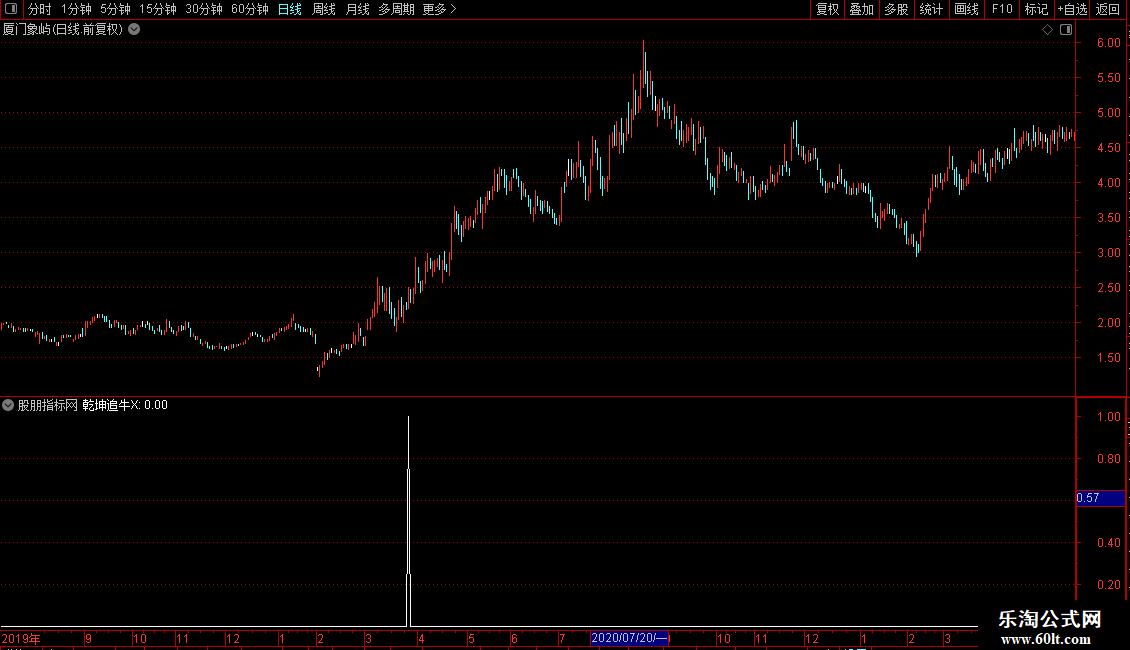The image size is (1130, 650).
Task: Click the 1.00 indicator axis label
Action: coord(1108,417)
